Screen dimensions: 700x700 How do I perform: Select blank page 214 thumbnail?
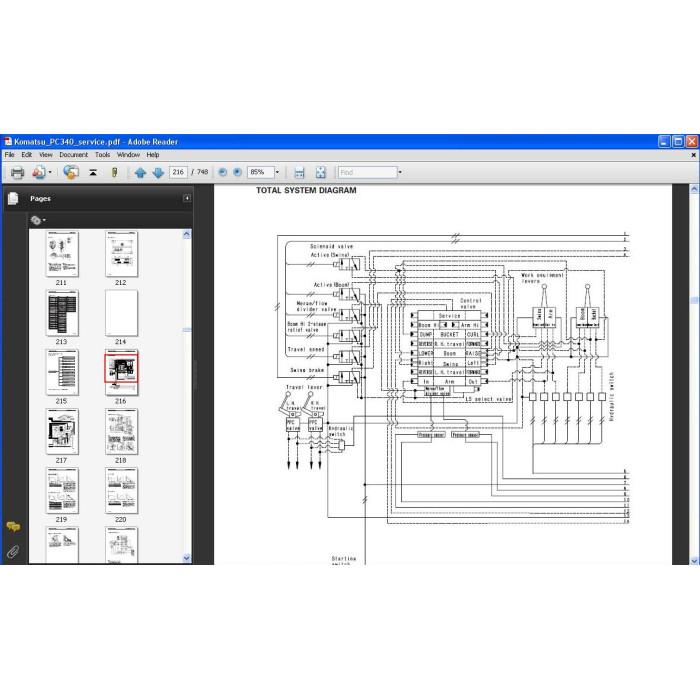121,313
